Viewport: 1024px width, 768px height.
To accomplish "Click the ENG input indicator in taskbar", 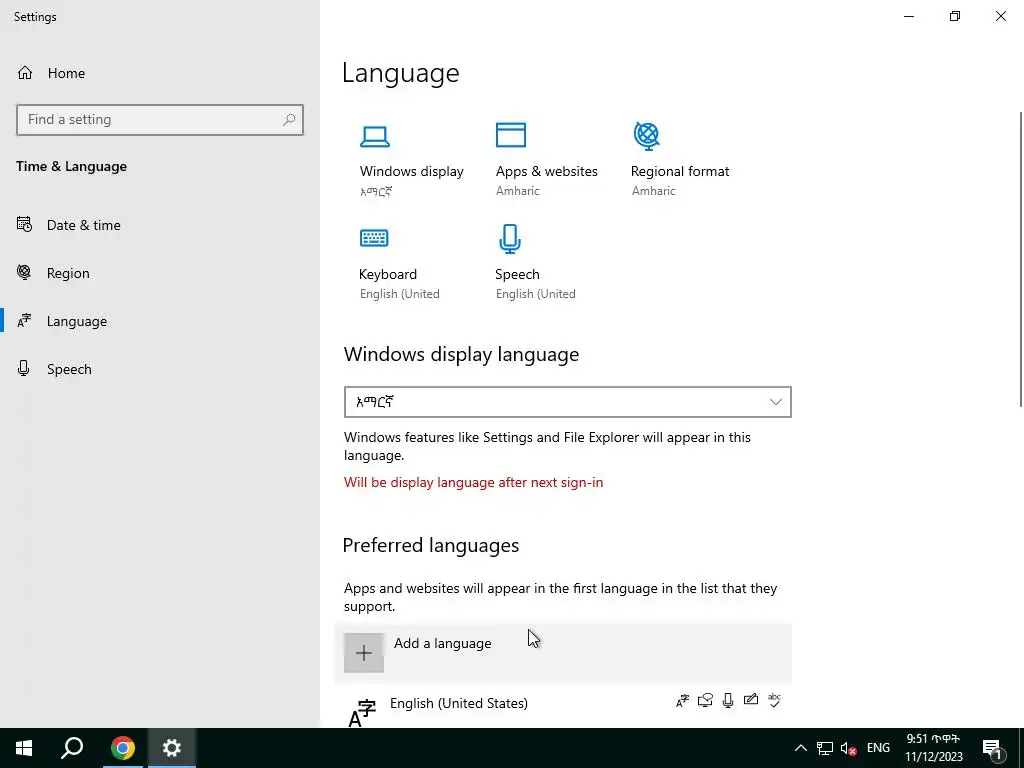I will click(878, 748).
